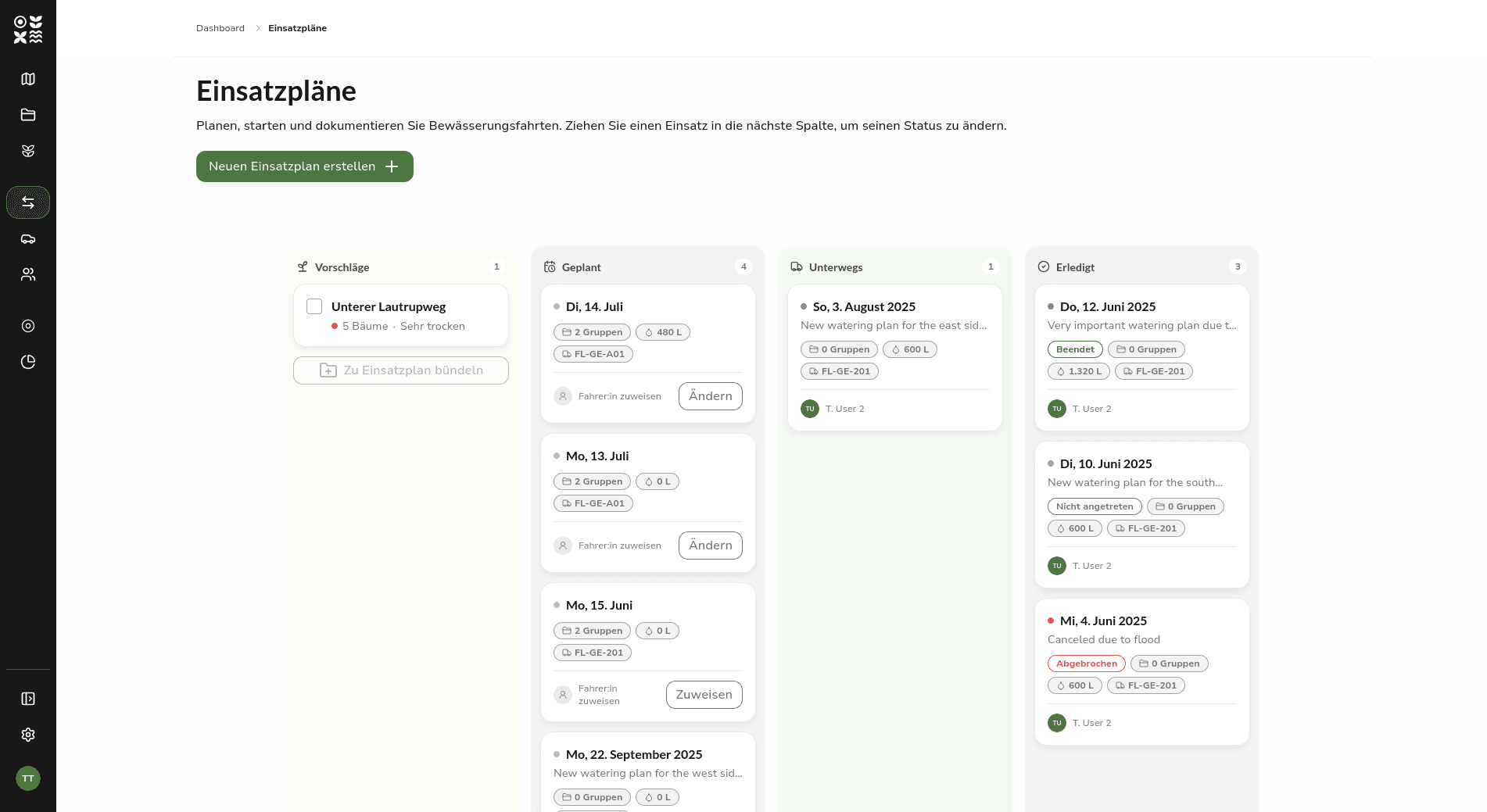The image size is (1487, 812).
Task: Click the Dashboard breadcrumb link
Action: [220, 28]
